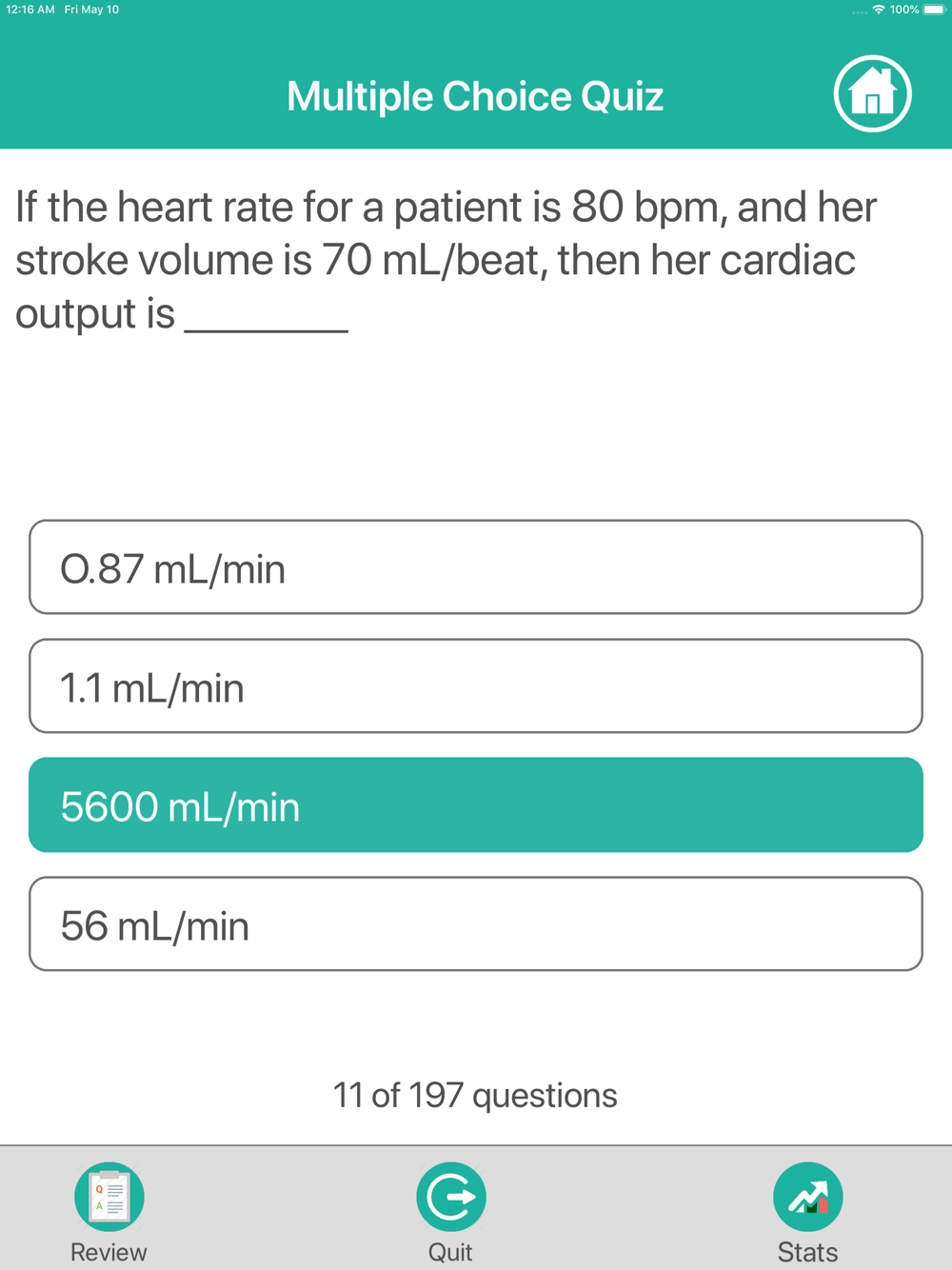
Task: Tap the 11 of 197 questions counter
Action: [x=475, y=1096]
